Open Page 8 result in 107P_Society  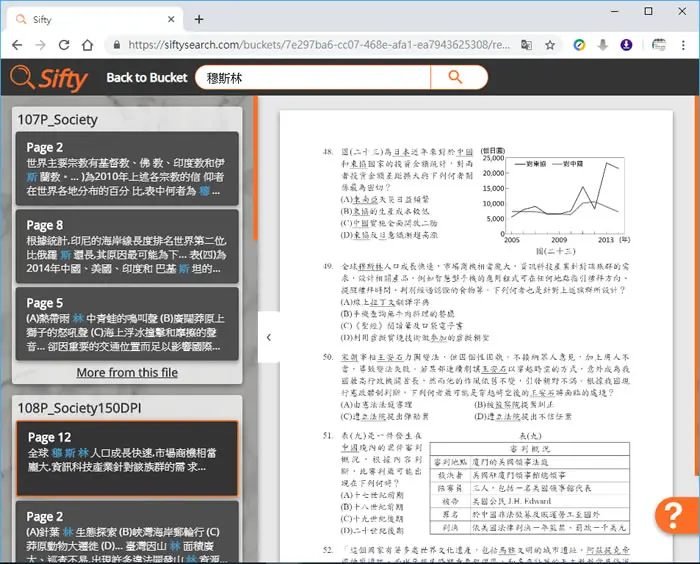(x=127, y=246)
